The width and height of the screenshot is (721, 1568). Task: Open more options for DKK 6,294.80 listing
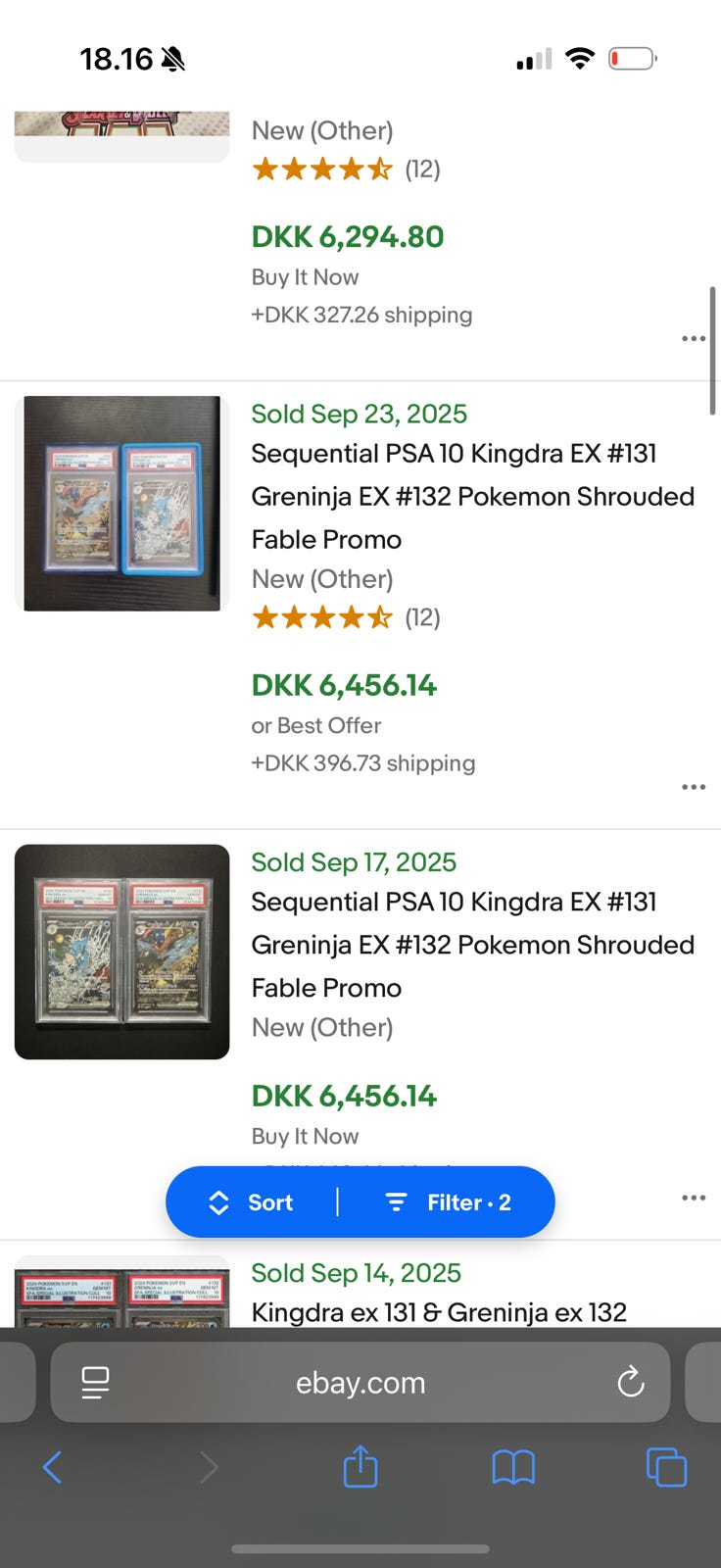pyautogui.click(x=694, y=338)
